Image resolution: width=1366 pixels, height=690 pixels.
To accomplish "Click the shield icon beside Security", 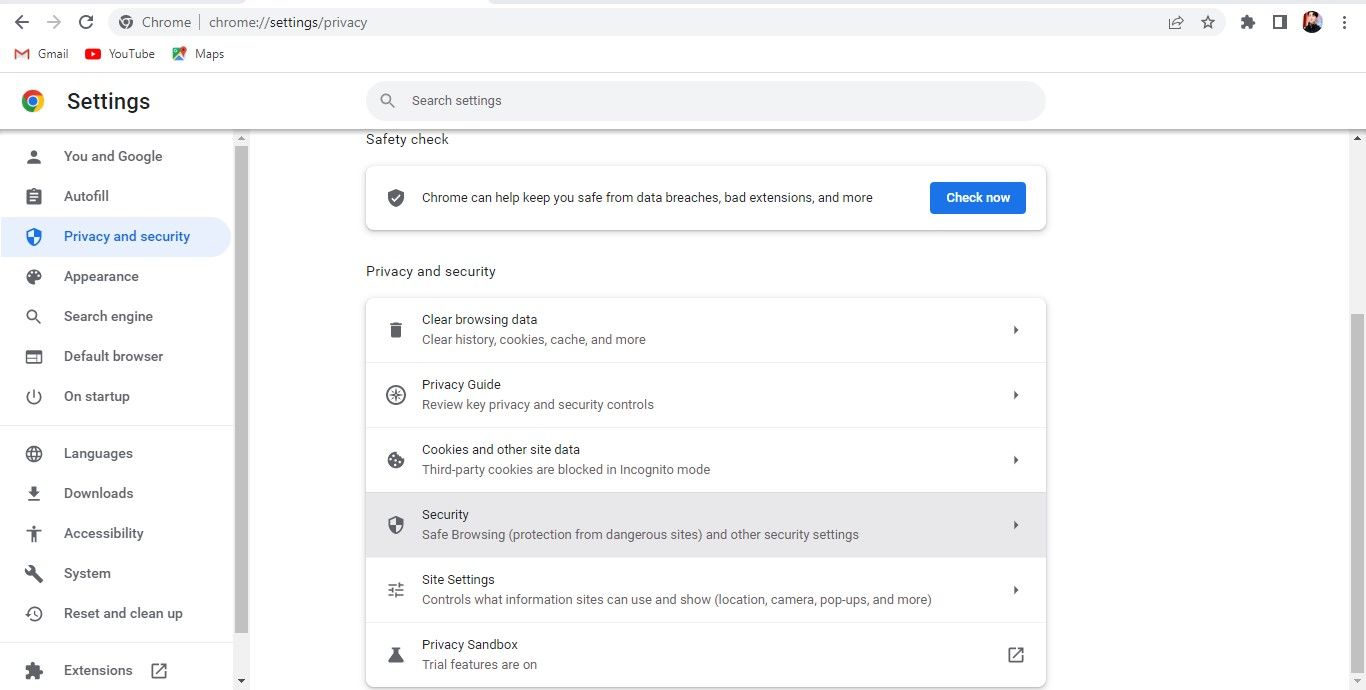I will point(396,524).
